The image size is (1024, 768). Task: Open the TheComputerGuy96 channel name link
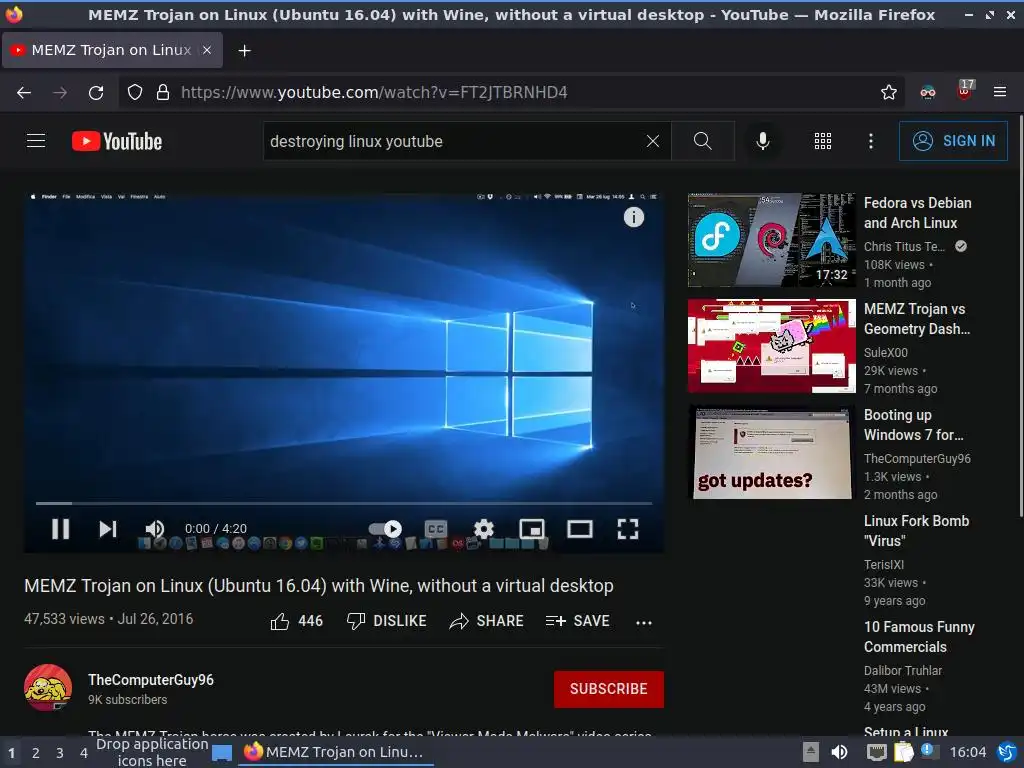(x=151, y=680)
